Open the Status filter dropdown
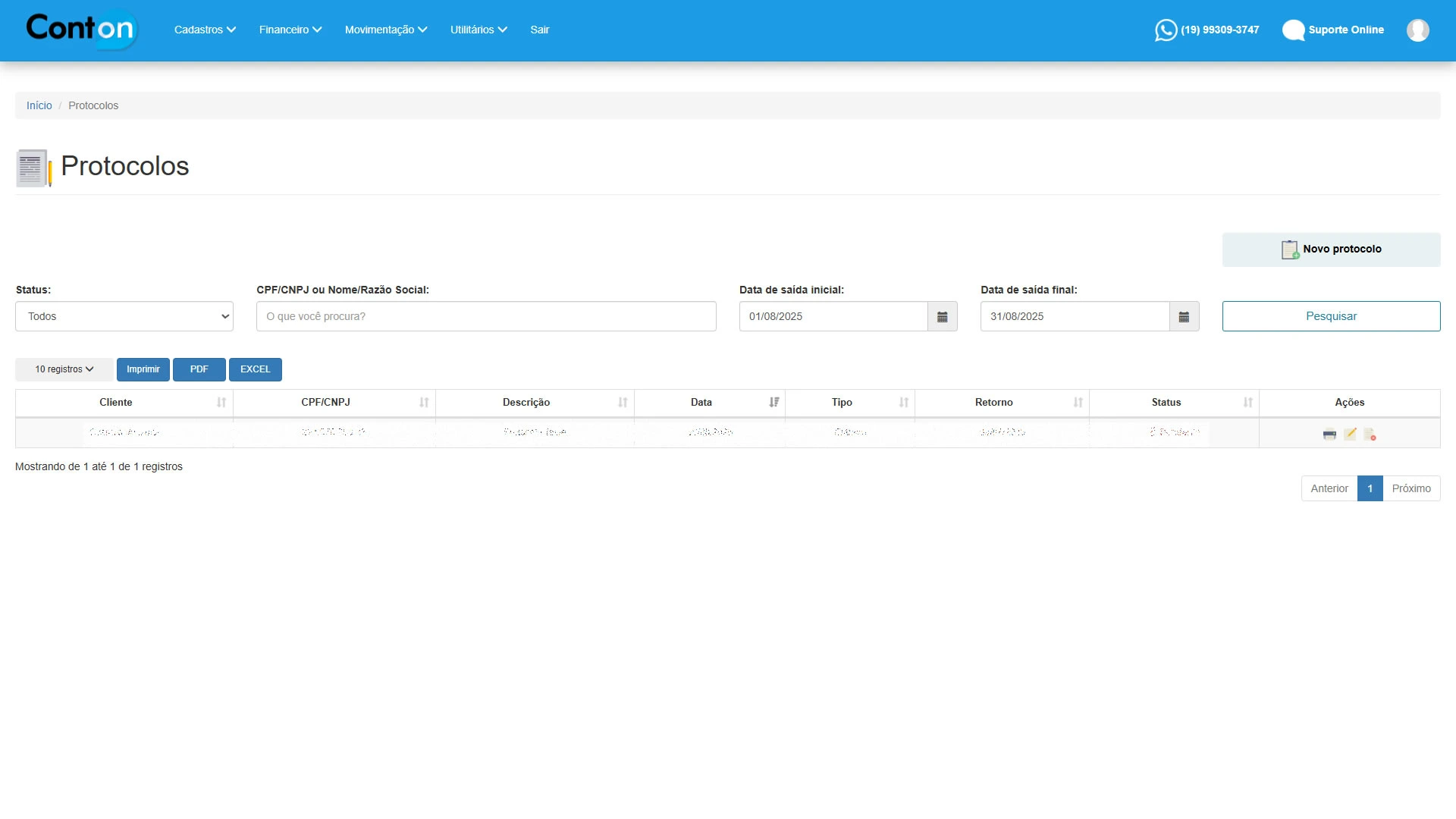Image resolution: width=1456 pixels, height=819 pixels. [124, 317]
